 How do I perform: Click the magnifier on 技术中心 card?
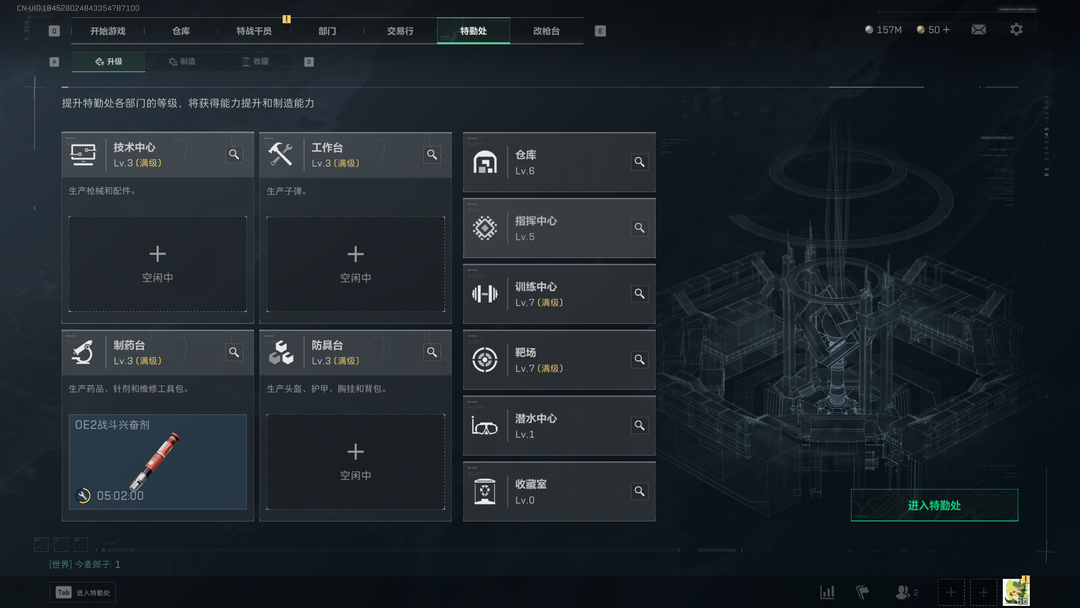[x=234, y=154]
